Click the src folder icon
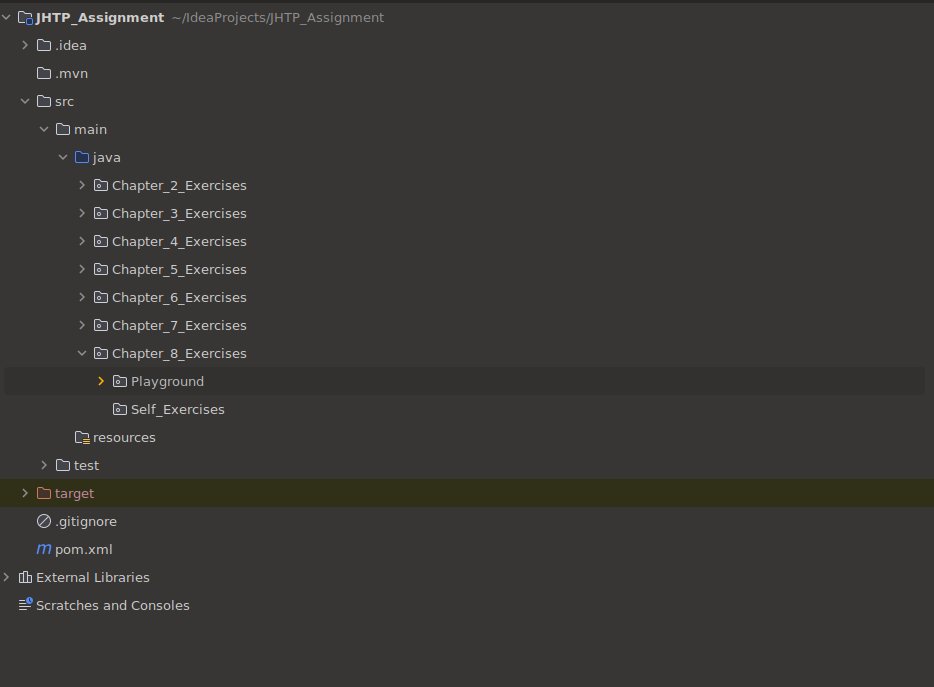This screenshot has width=934, height=687. [x=43, y=101]
